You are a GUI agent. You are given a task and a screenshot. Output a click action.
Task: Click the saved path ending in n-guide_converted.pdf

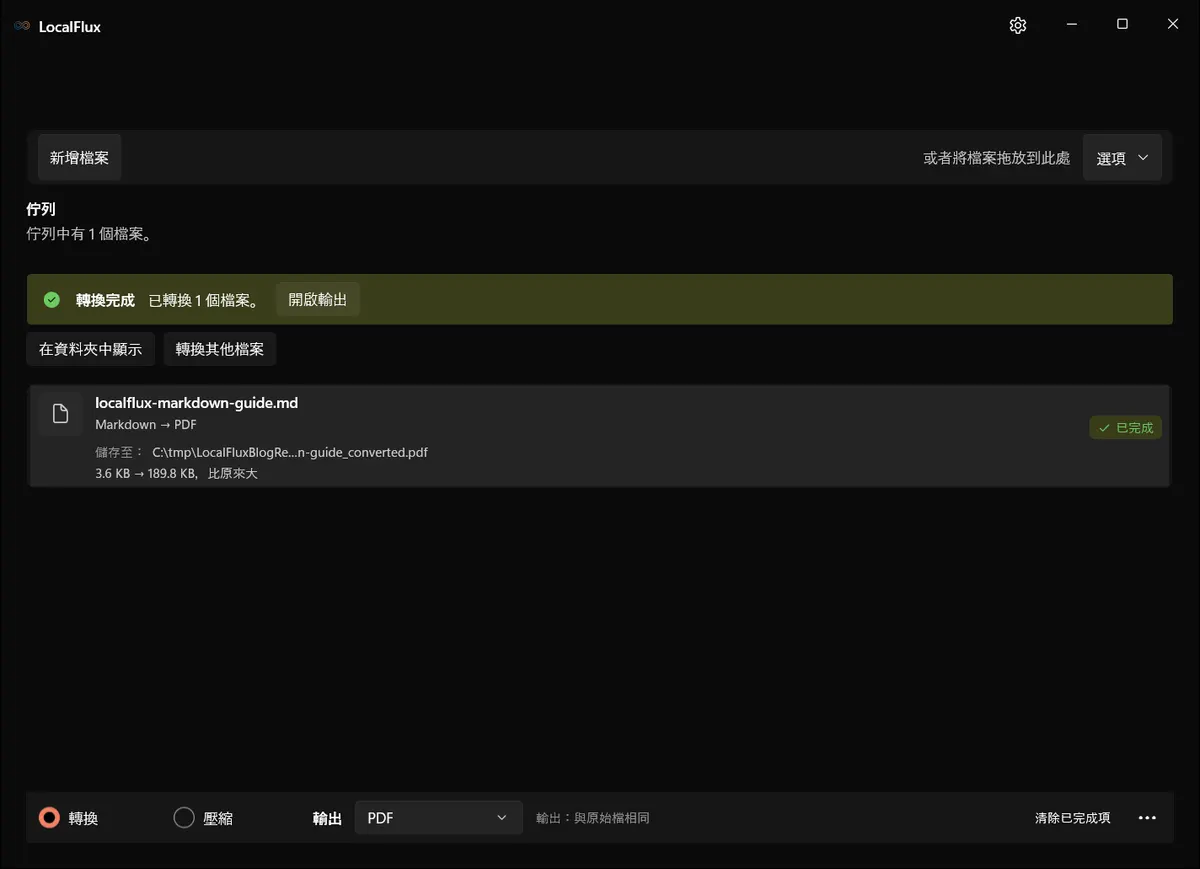coord(290,452)
